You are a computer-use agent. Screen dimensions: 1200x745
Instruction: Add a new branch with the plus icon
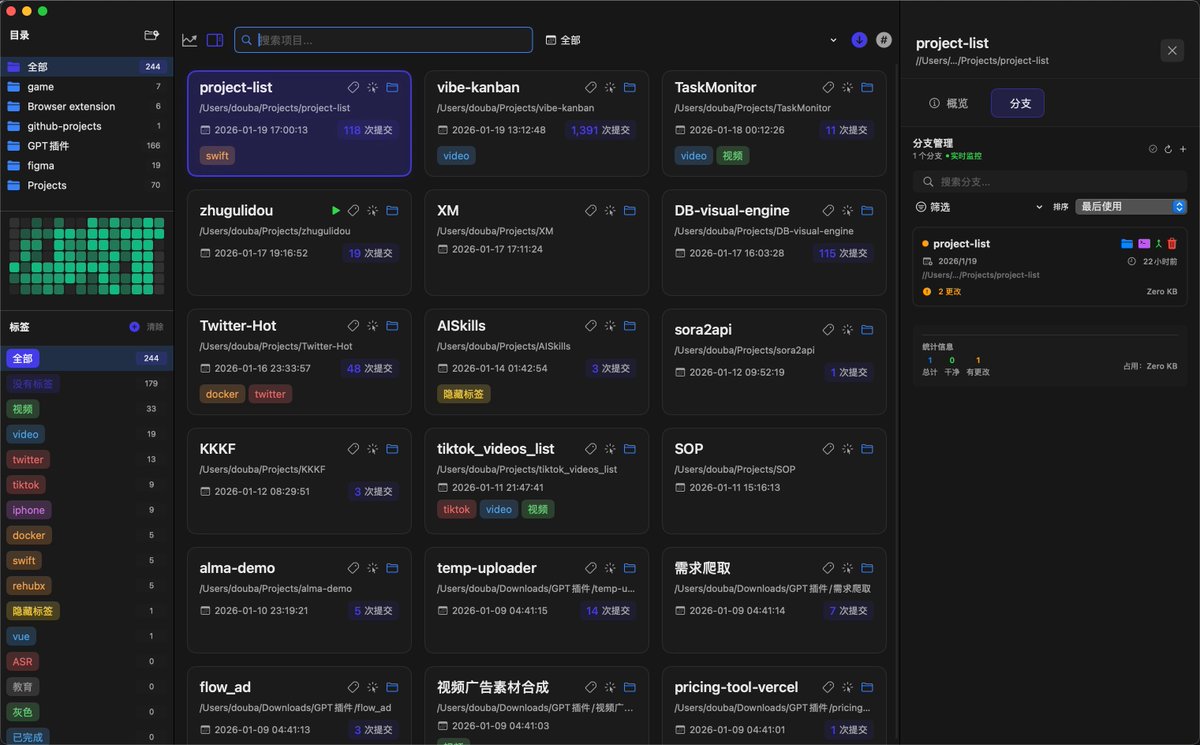click(1183, 148)
